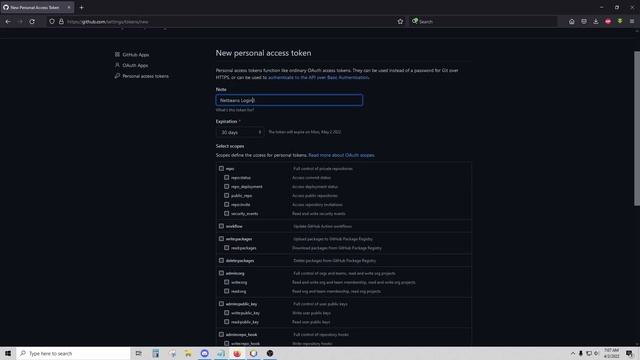Check the workflow scope checkbox
Image resolution: width=640 pixels, height=360 pixels.
[221, 226]
